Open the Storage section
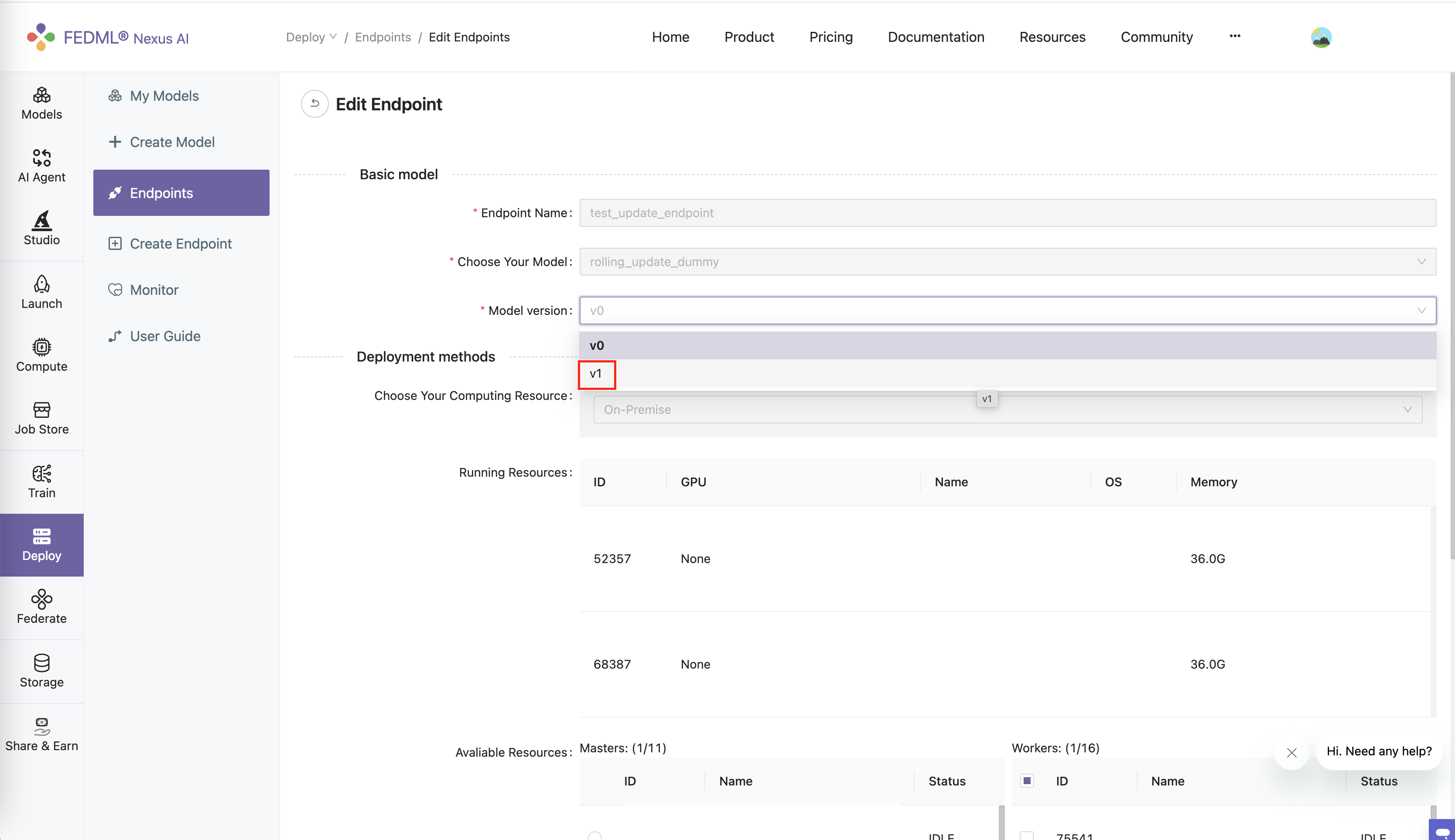This screenshot has height=840, width=1455. click(41, 671)
